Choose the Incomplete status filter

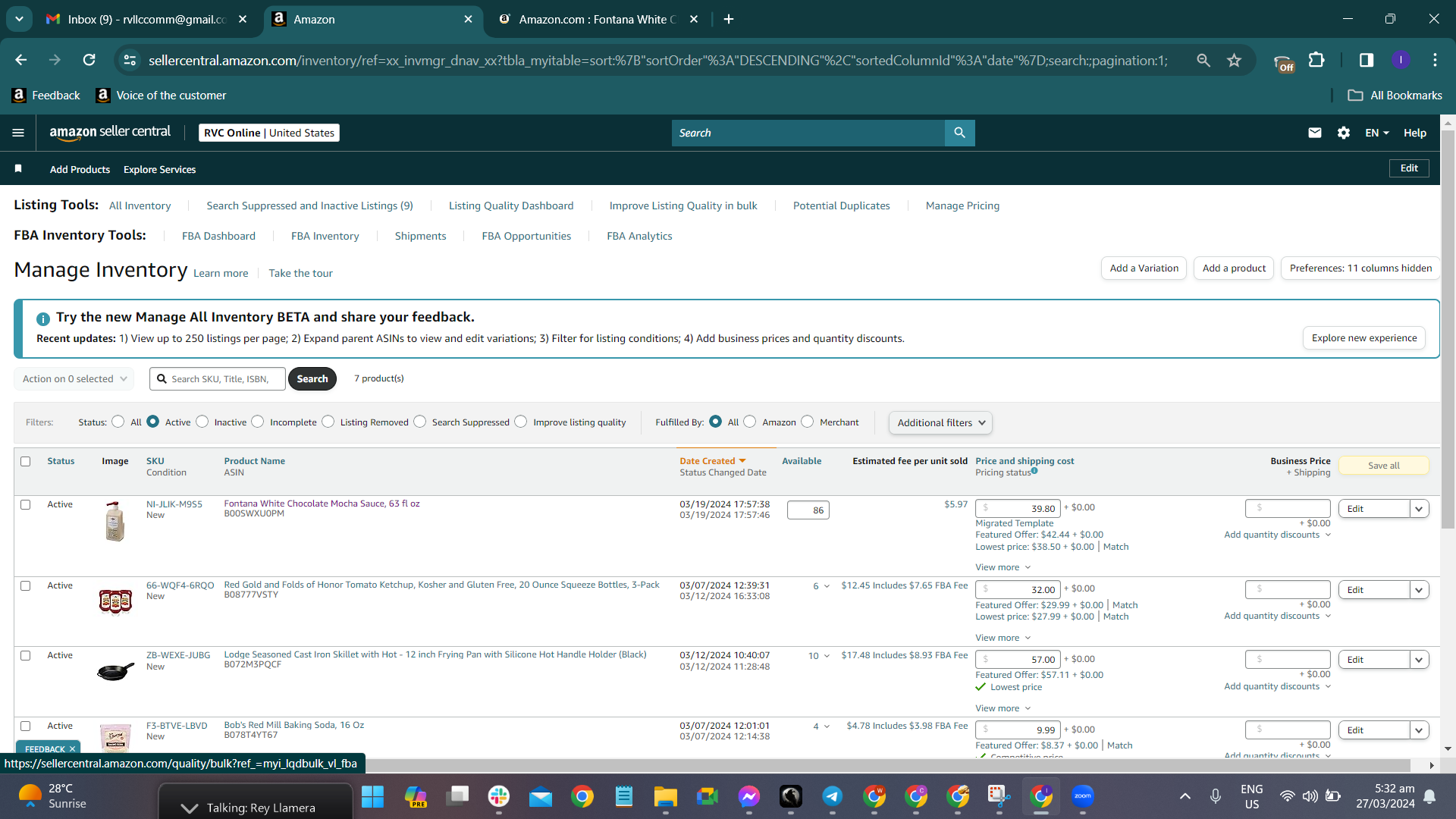(258, 422)
